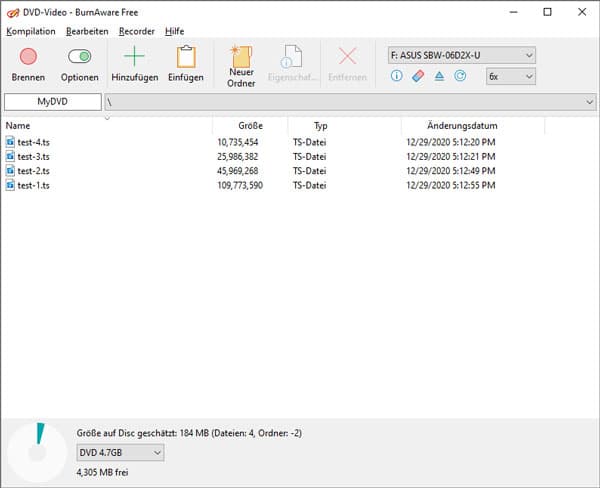Show disc info with blue i icon
This screenshot has width=600, height=488.
[396, 76]
